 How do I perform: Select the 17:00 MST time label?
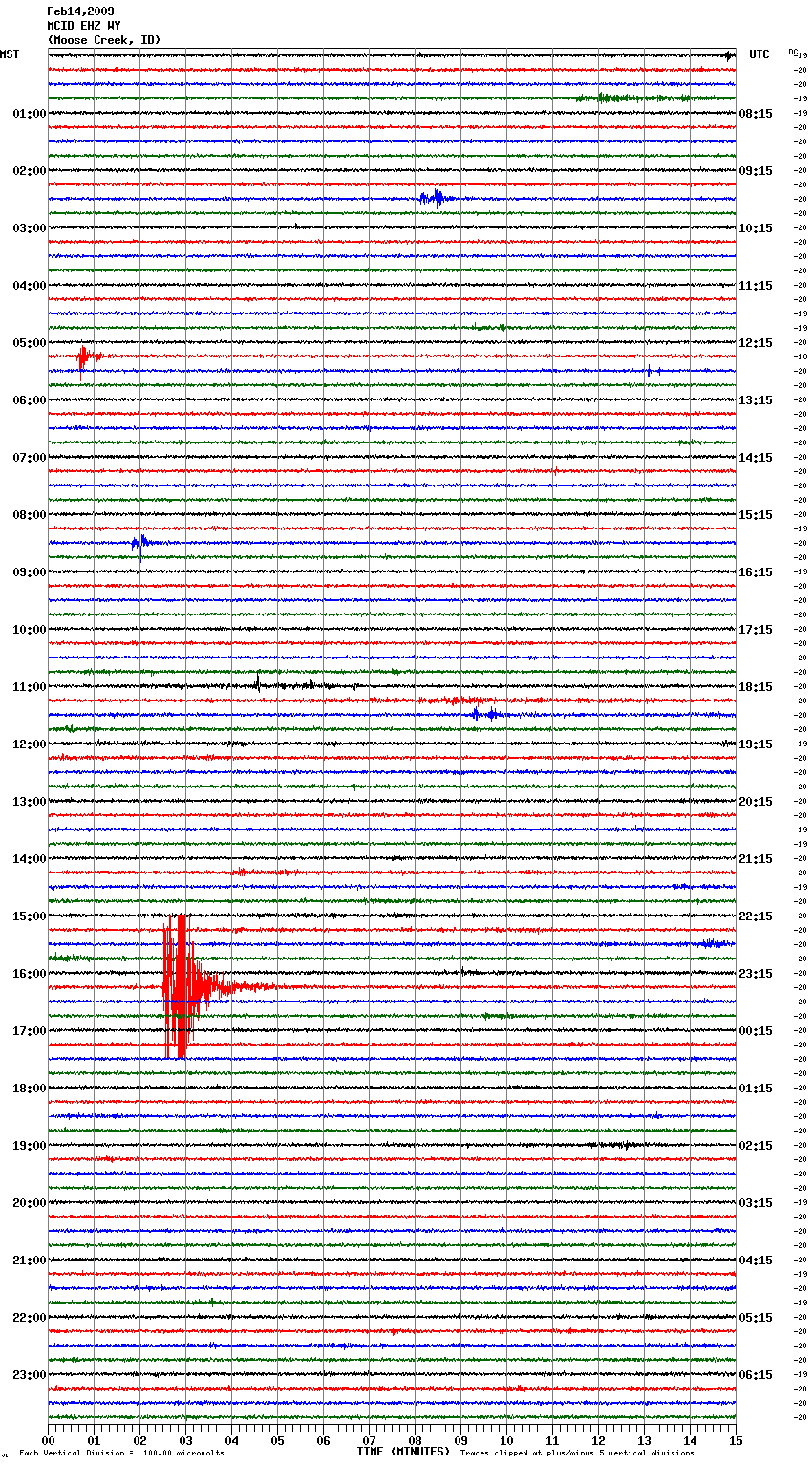30,1031
